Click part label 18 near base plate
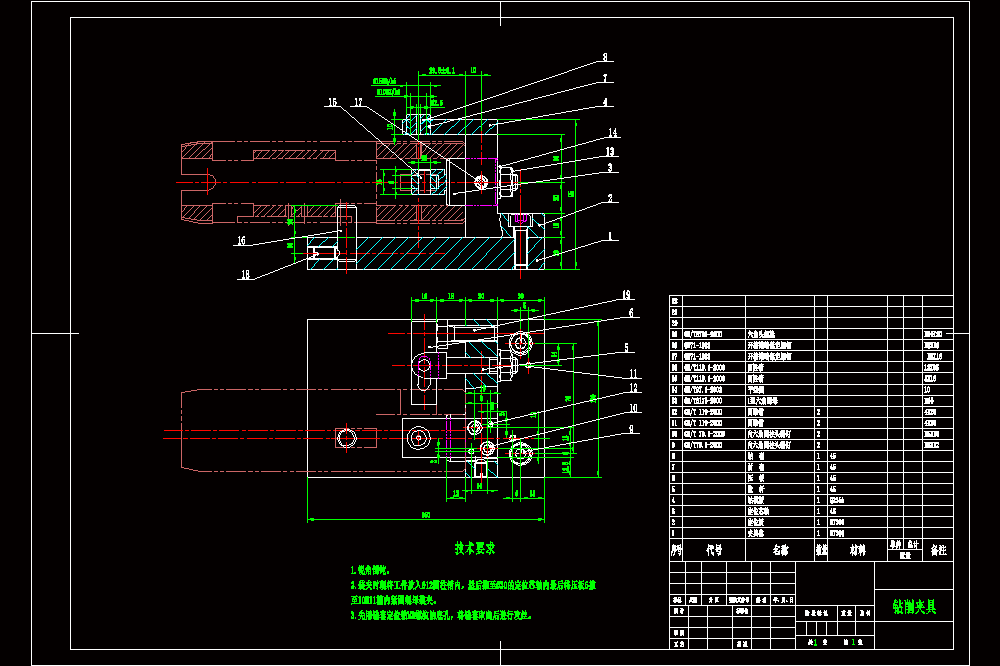This screenshot has height=666, width=1000. pos(245,275)
